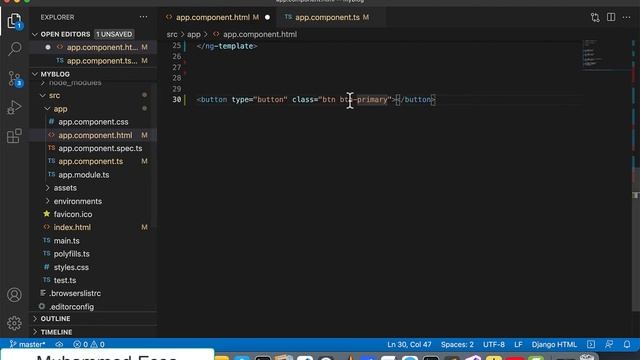Image resolution: width=640 pixels, height=360 pixels.
Task: Open Explorer's more actions ellipsis
Action: (x=143, y=17)
